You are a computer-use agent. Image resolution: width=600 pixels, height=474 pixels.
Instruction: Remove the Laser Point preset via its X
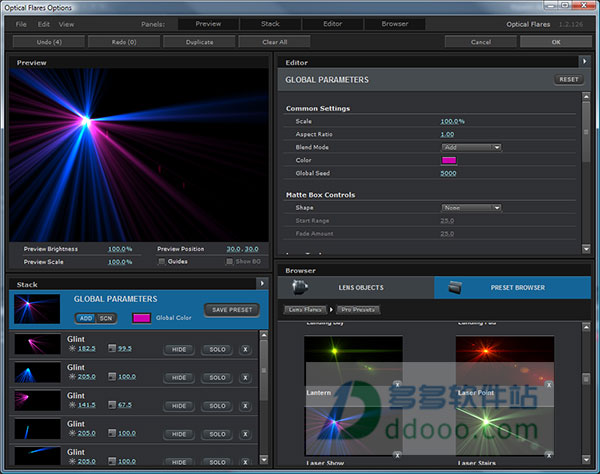[x=549, y=384]
